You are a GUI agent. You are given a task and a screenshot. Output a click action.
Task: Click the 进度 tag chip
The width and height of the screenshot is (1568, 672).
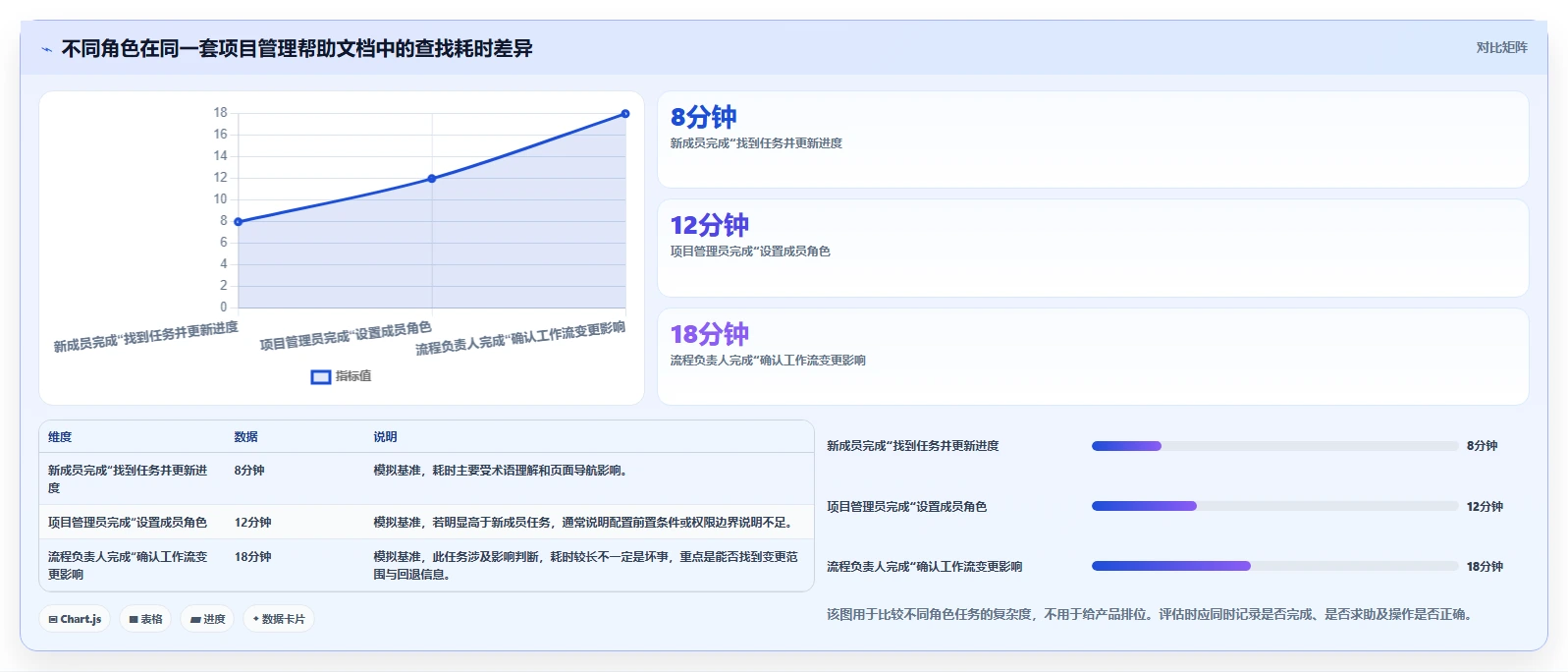207,619
